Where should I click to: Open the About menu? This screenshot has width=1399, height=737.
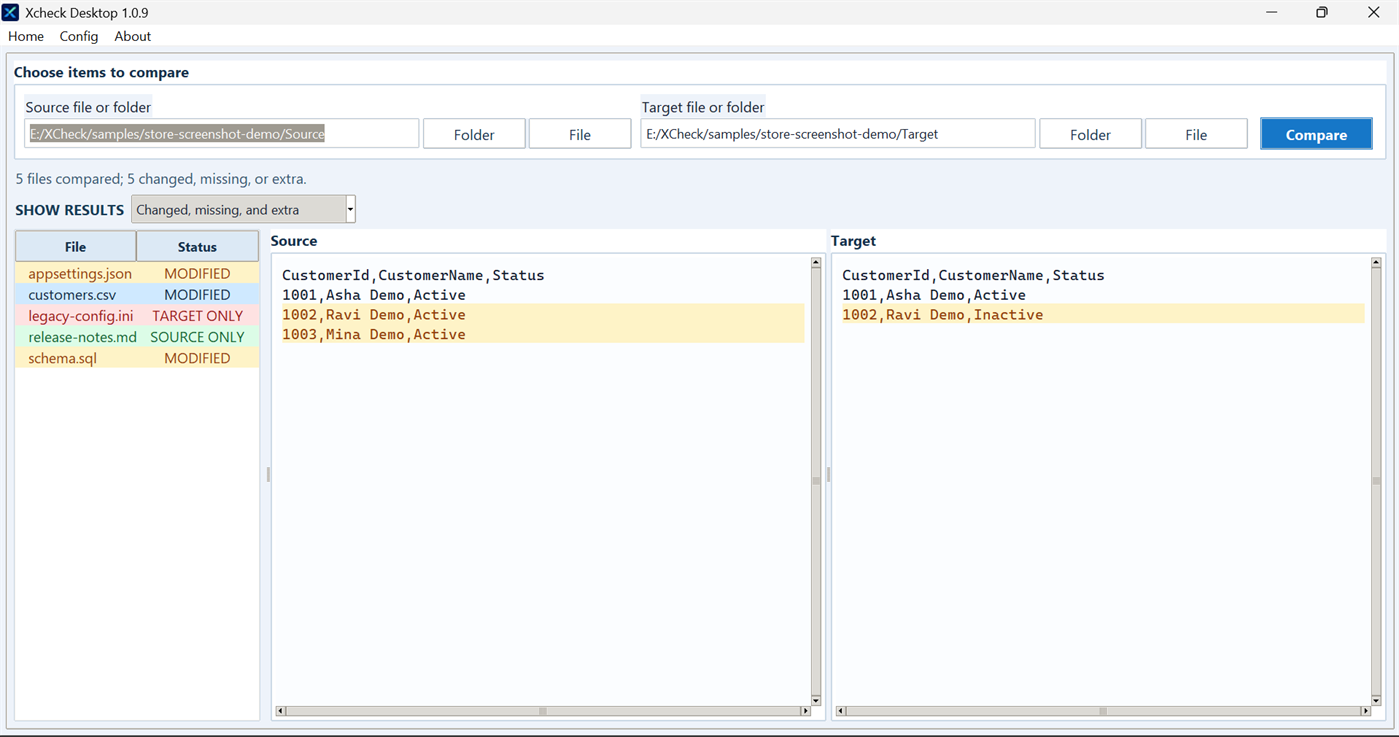[133, 36]
